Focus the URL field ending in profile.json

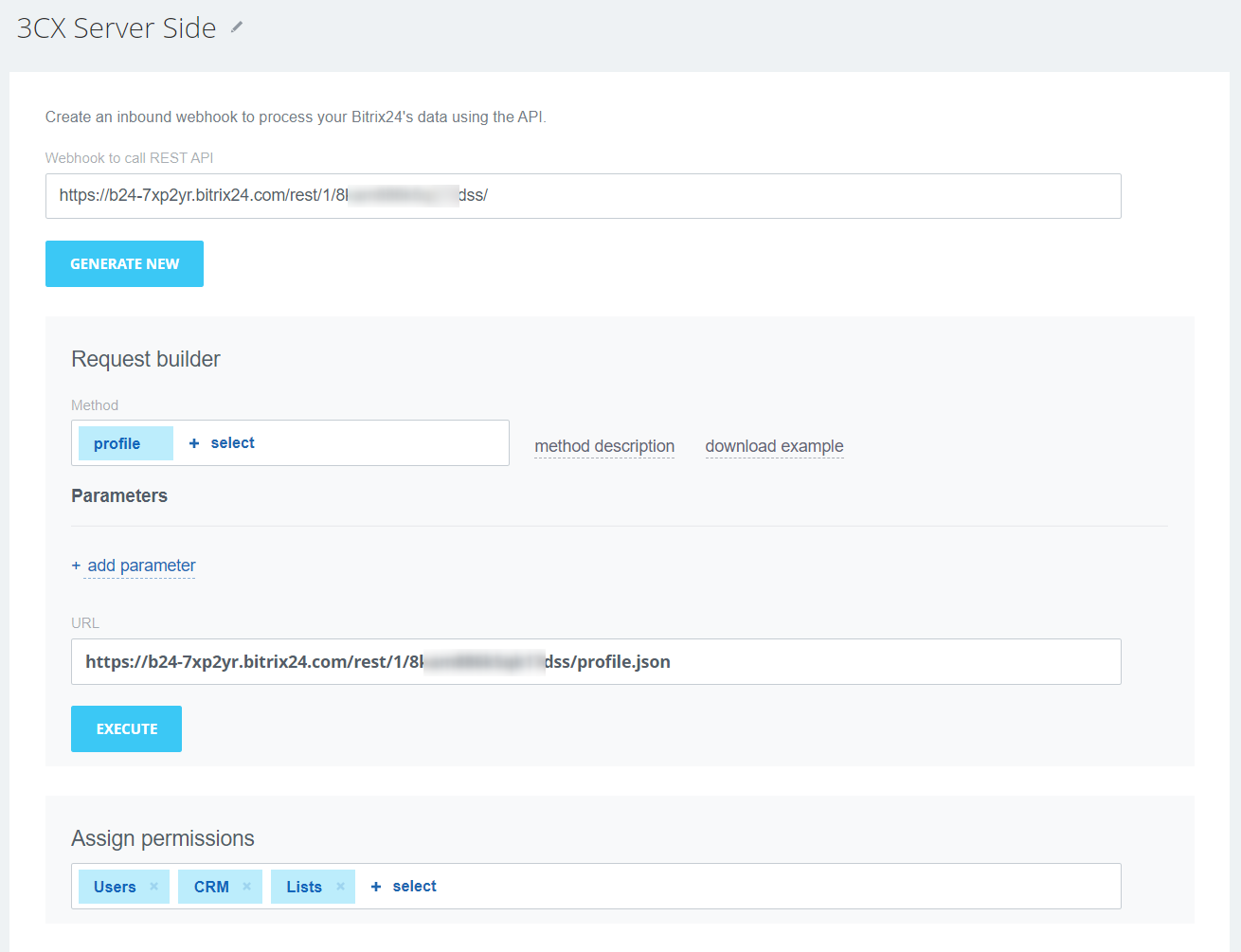[x=596, y=661]
